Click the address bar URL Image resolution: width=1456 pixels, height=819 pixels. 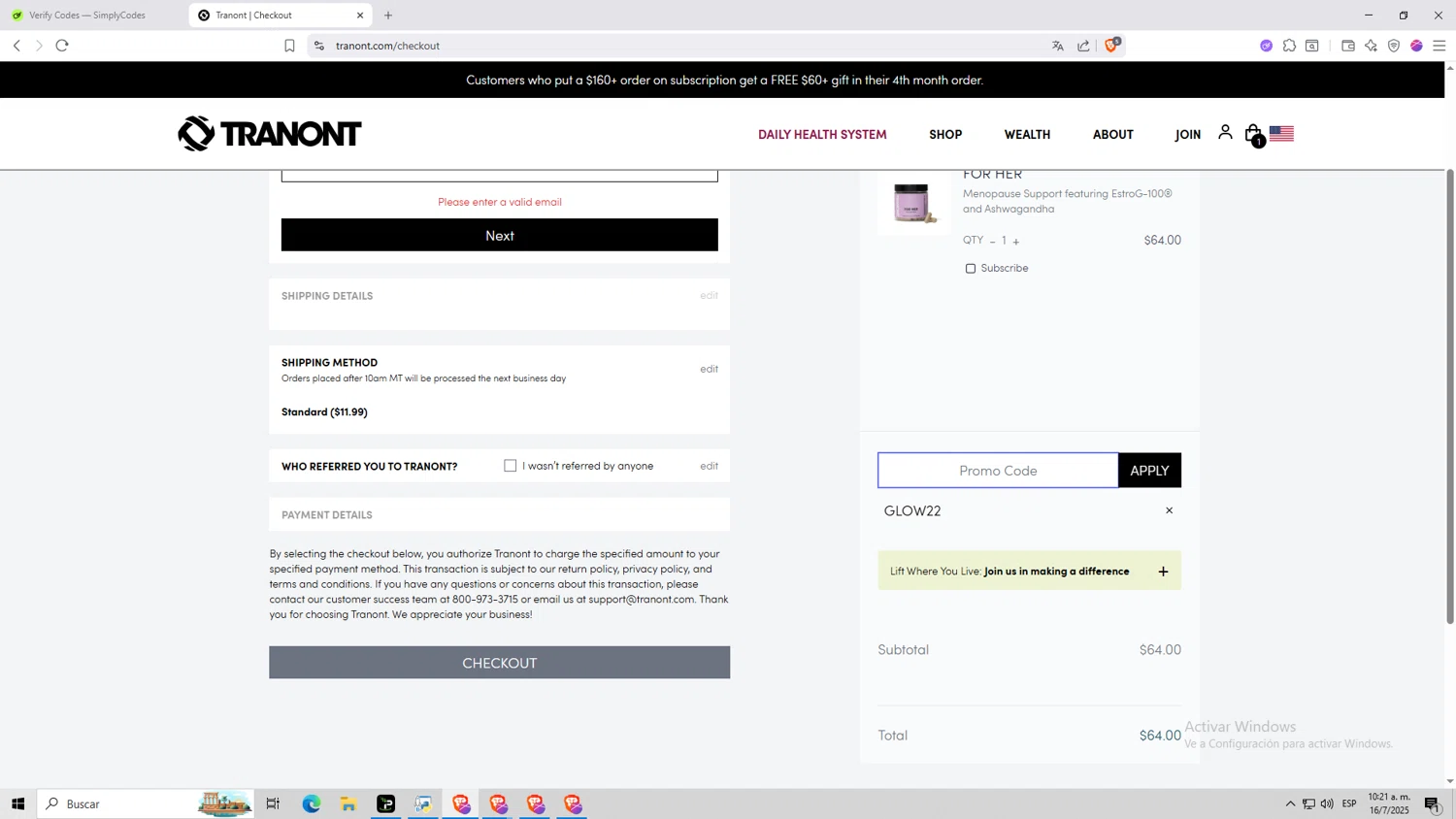pyautogui.click(x=388, y=46)
